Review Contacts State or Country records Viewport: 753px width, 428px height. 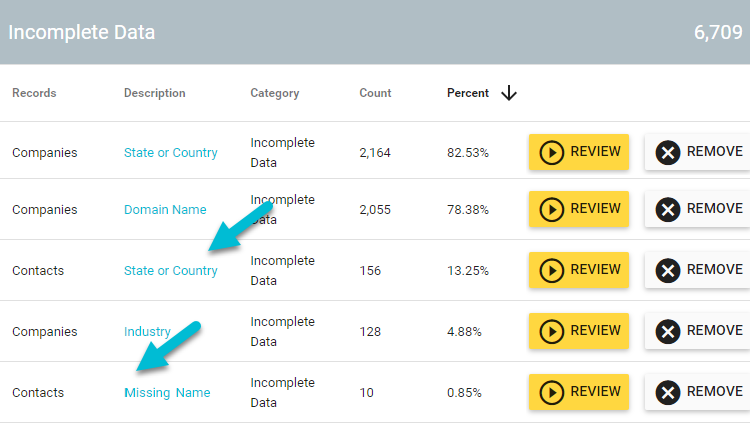click(x=579, y=270)
